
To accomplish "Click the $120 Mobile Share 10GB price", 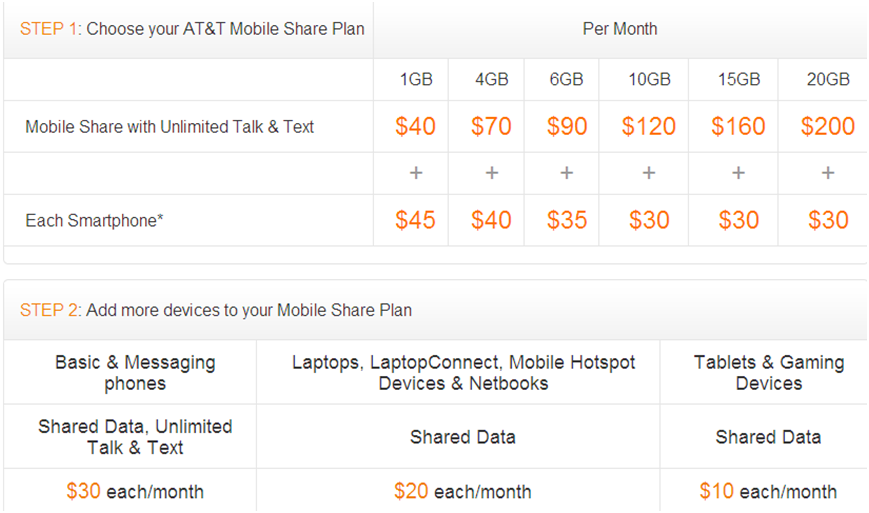I will [649, 127].
